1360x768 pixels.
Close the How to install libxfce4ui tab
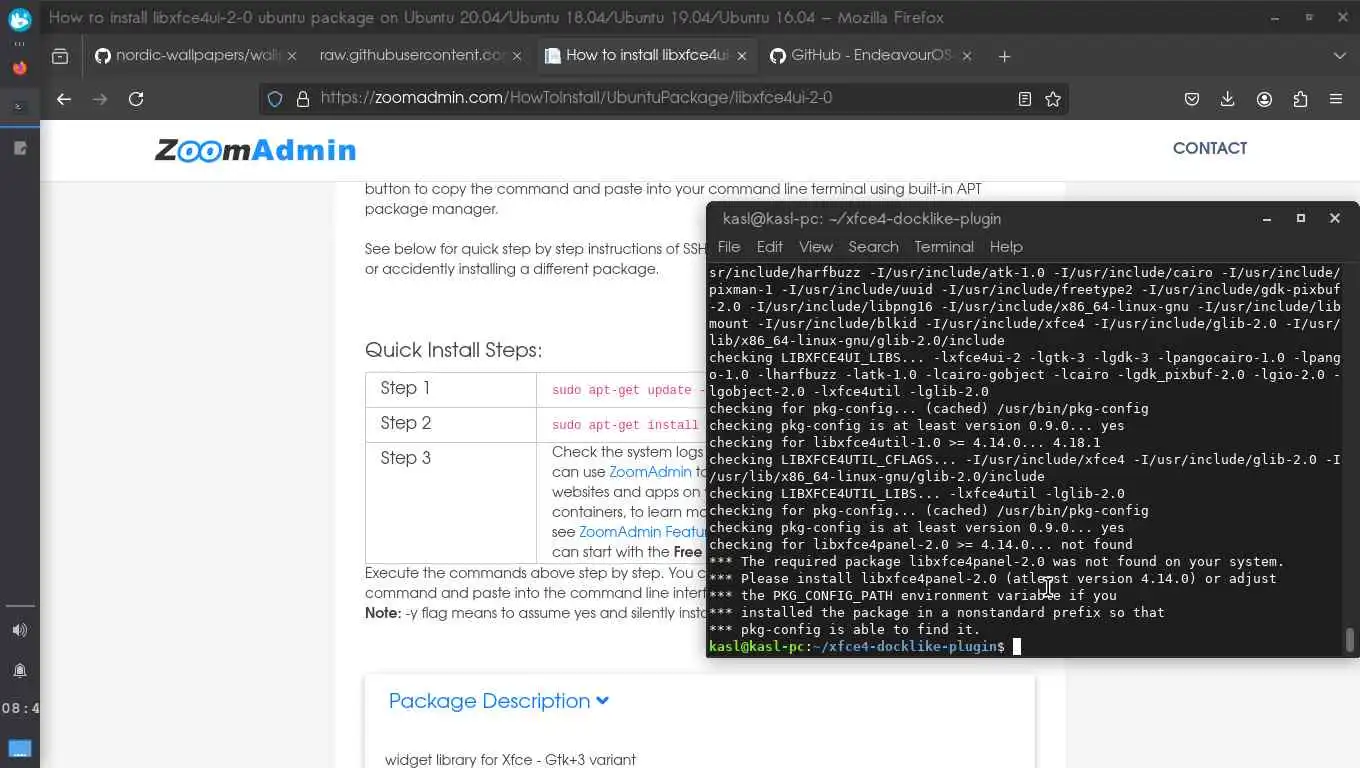click(742, 56)
